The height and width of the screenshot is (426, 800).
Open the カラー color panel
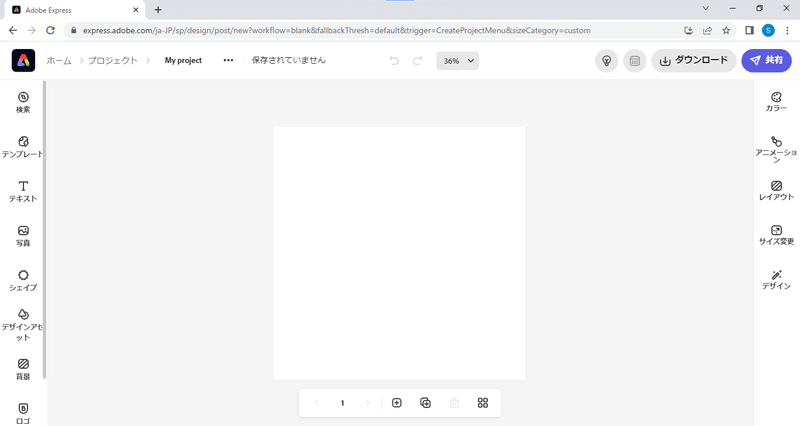tap(776, 102)
